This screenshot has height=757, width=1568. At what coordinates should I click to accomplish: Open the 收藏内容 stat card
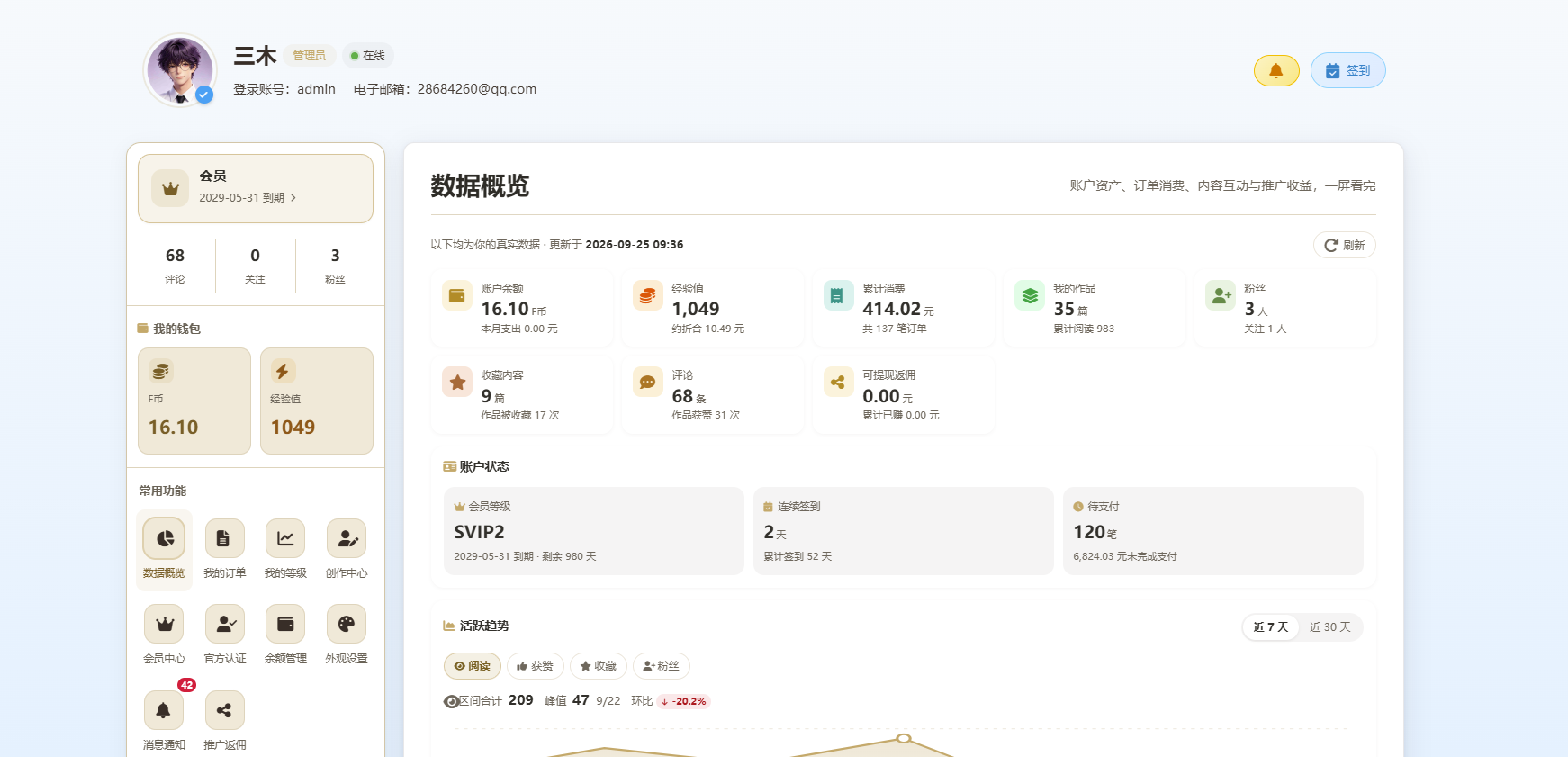tap(522, 394)
